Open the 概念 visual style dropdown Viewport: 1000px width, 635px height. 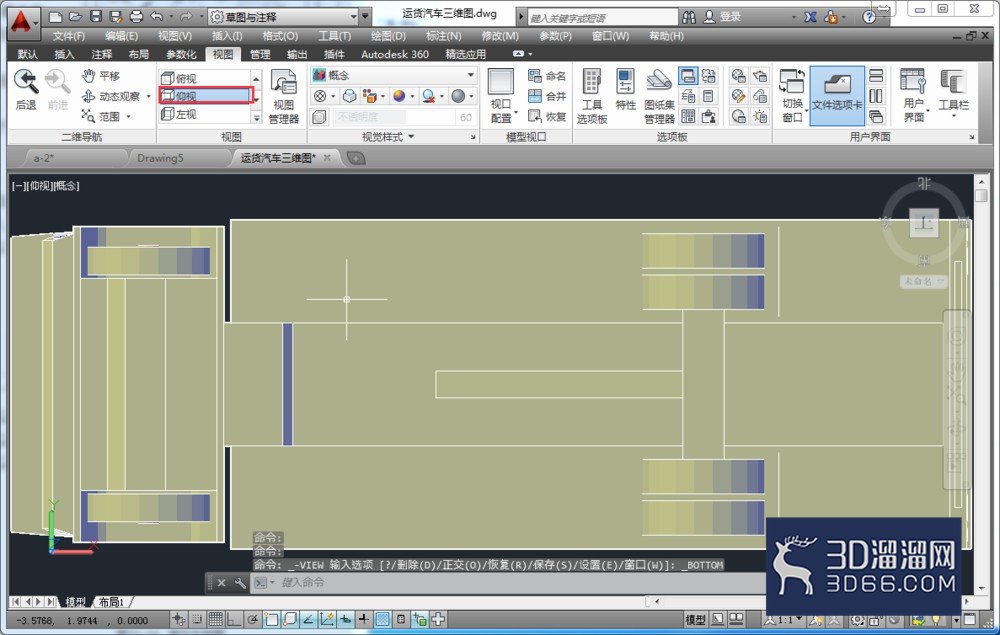pos(393,75)
